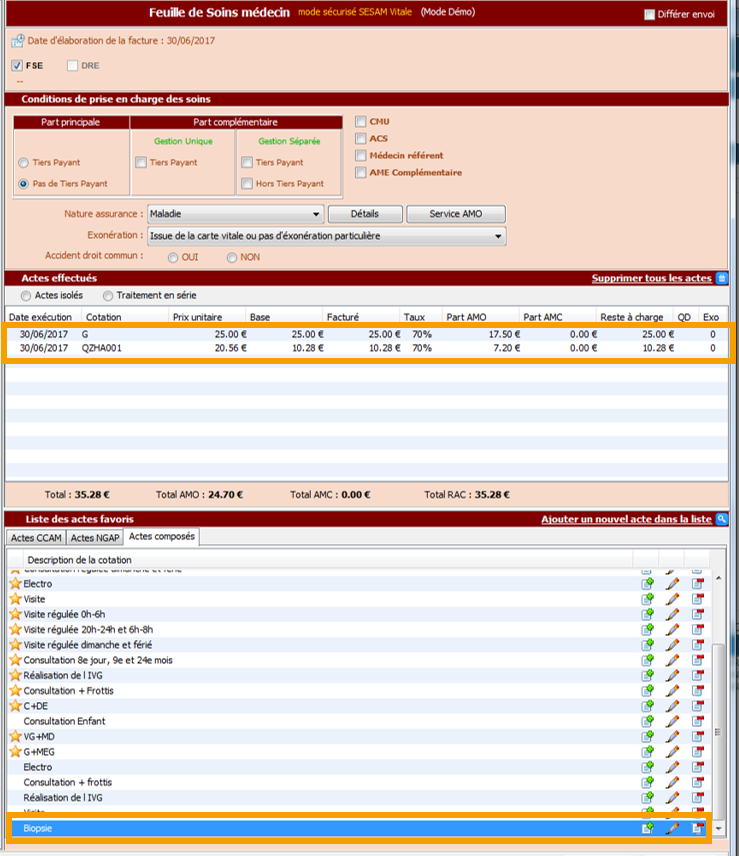Select the G act row dated 30/06/2017
Image resolution: width=739 pixels, height=856 pixels.
click(367, 334)
